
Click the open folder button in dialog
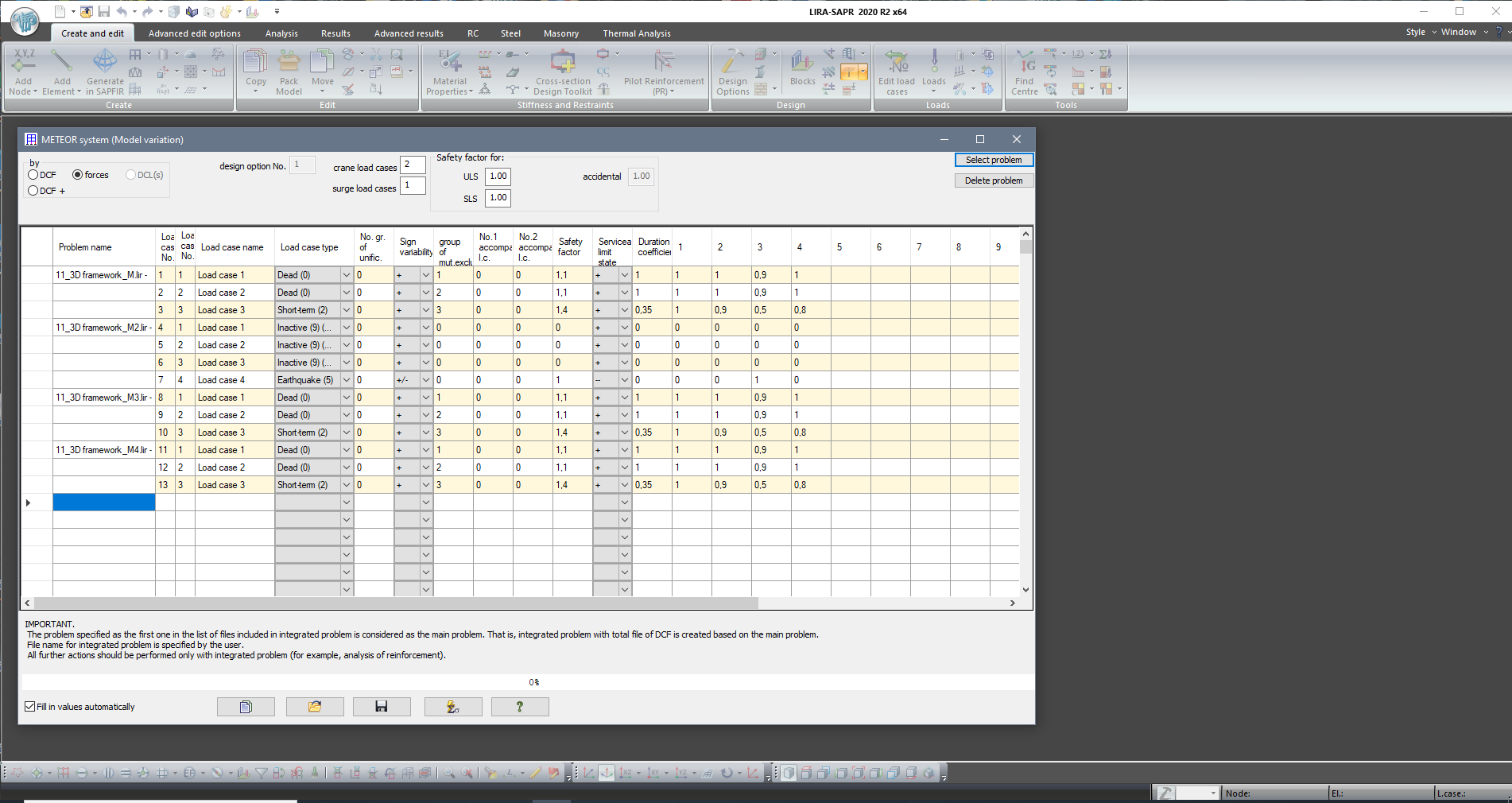coord(315,707)
